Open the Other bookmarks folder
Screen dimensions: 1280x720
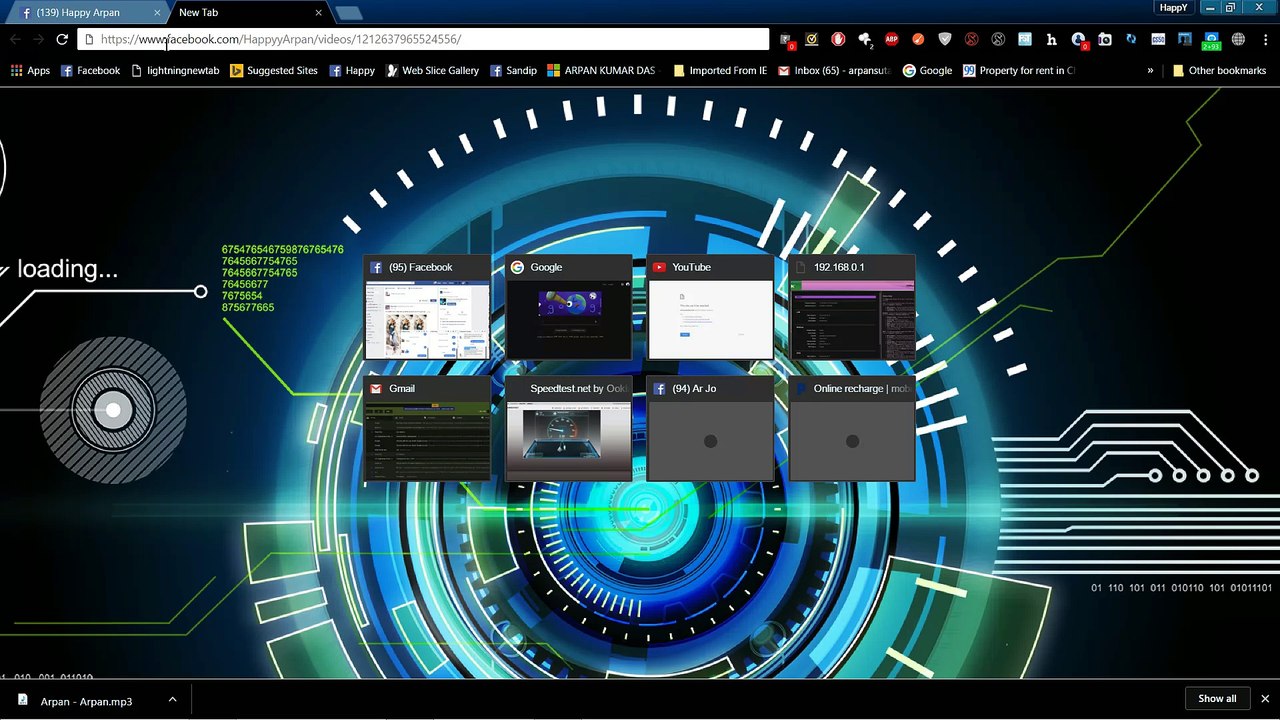click(x=1219, y=71)
